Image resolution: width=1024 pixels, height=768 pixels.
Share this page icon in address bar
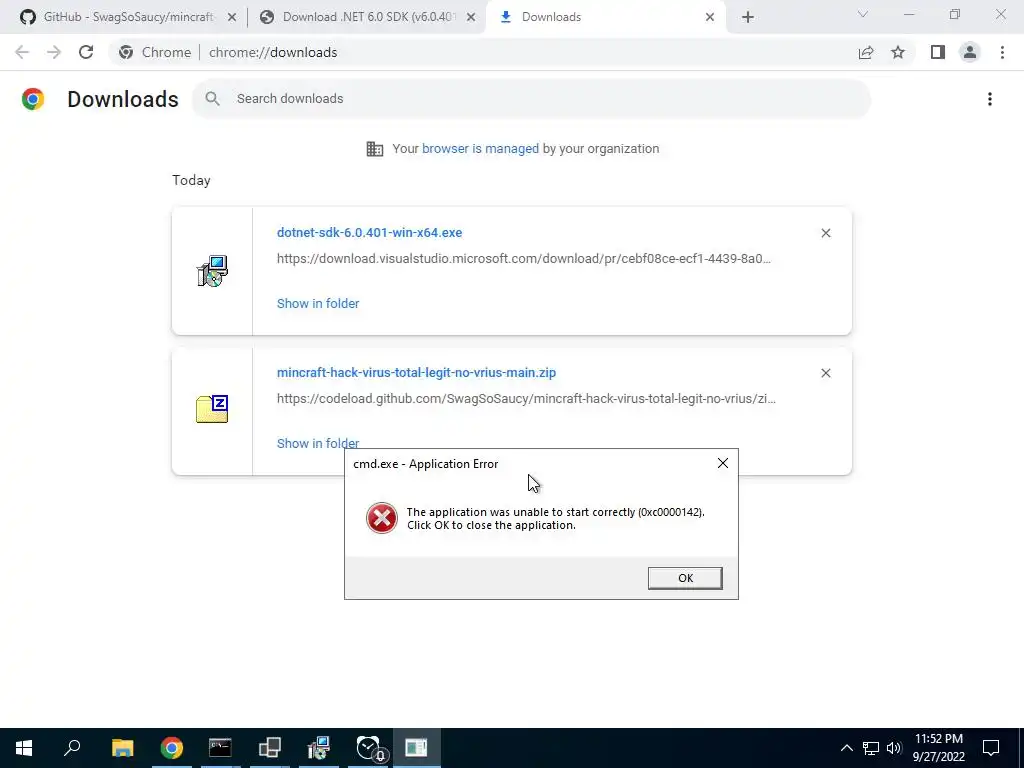866,52
